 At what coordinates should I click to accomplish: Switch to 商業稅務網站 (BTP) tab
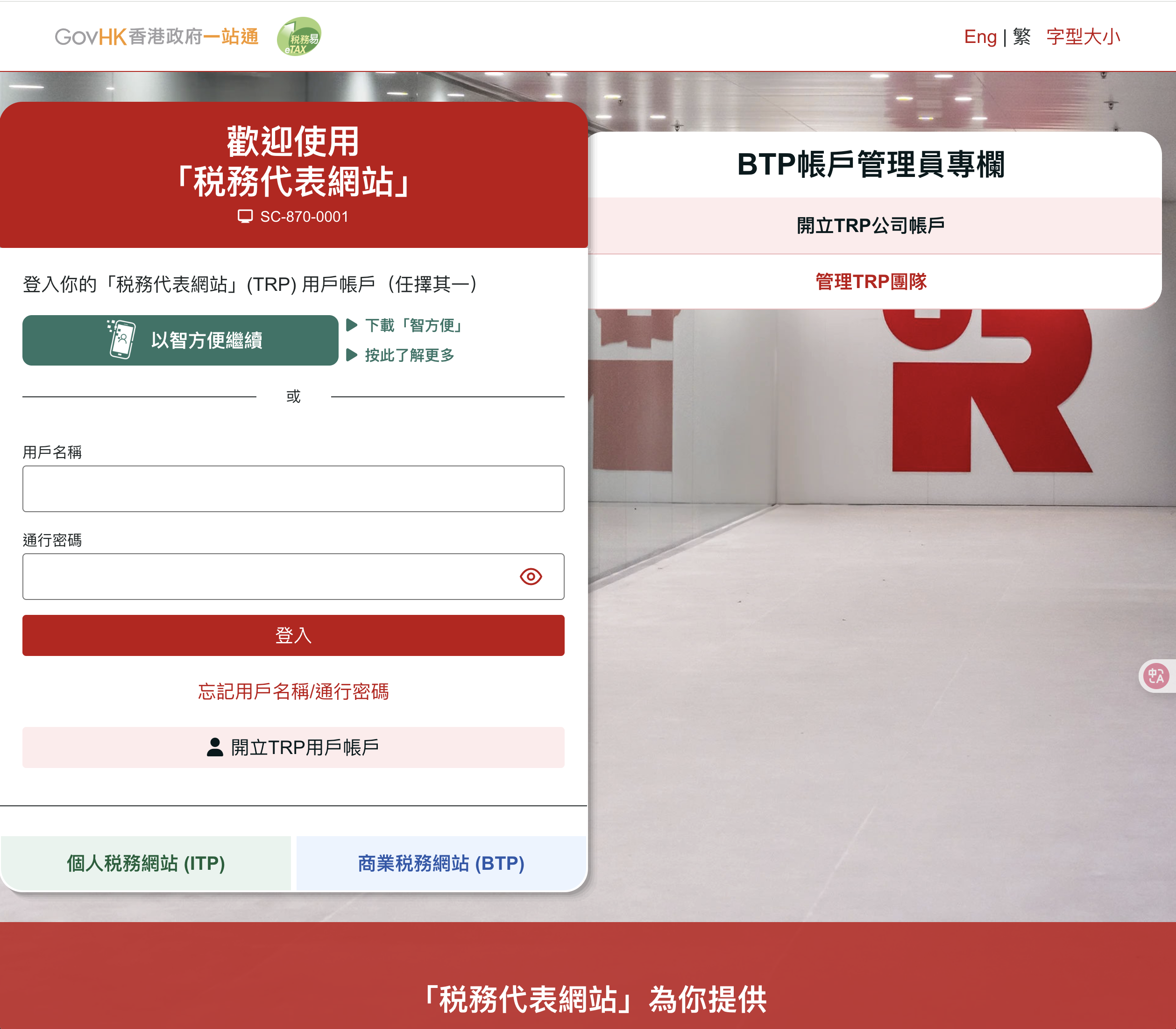[x=440, y=863]
